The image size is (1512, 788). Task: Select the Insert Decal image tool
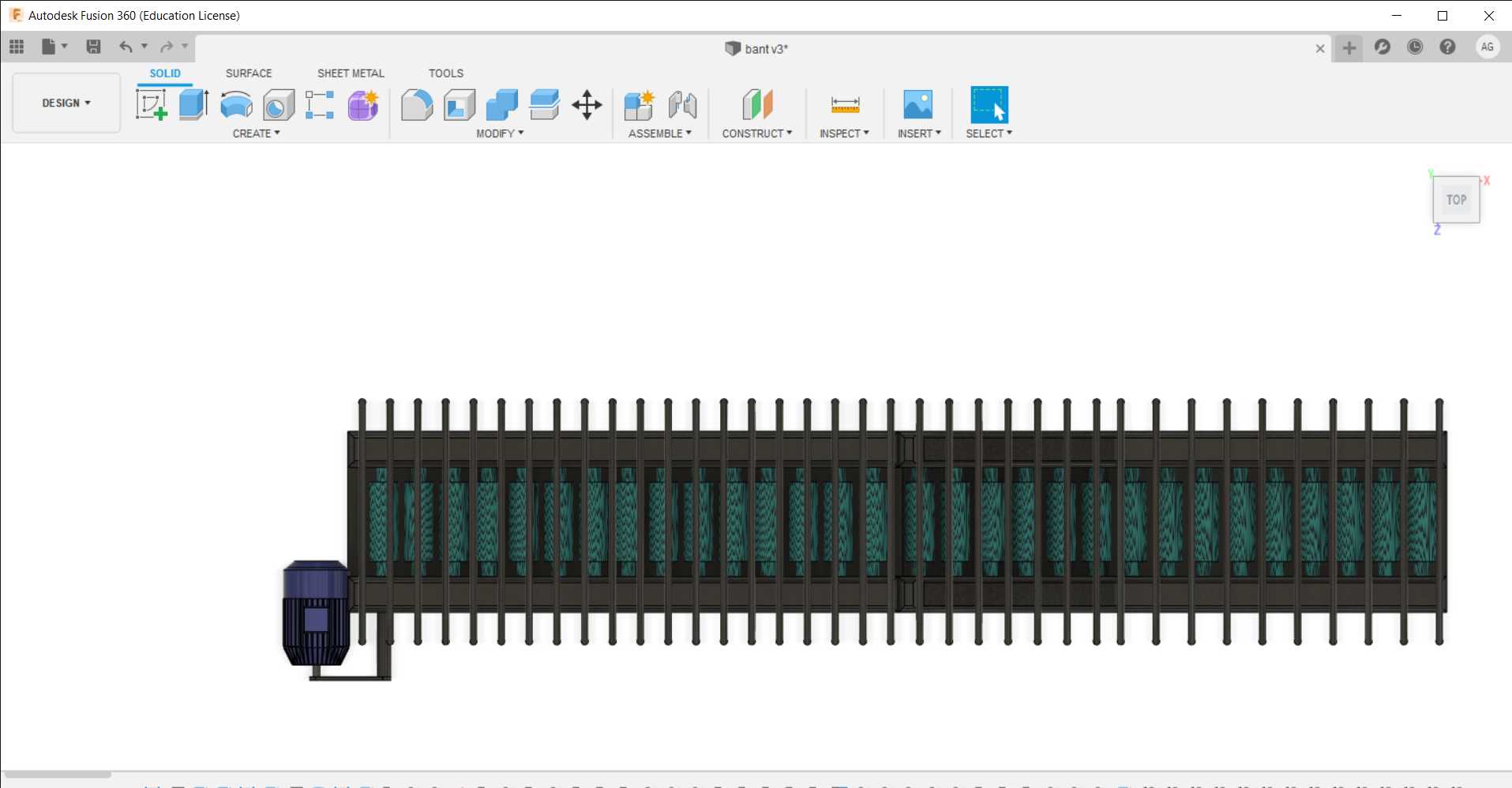pos(918,104)
